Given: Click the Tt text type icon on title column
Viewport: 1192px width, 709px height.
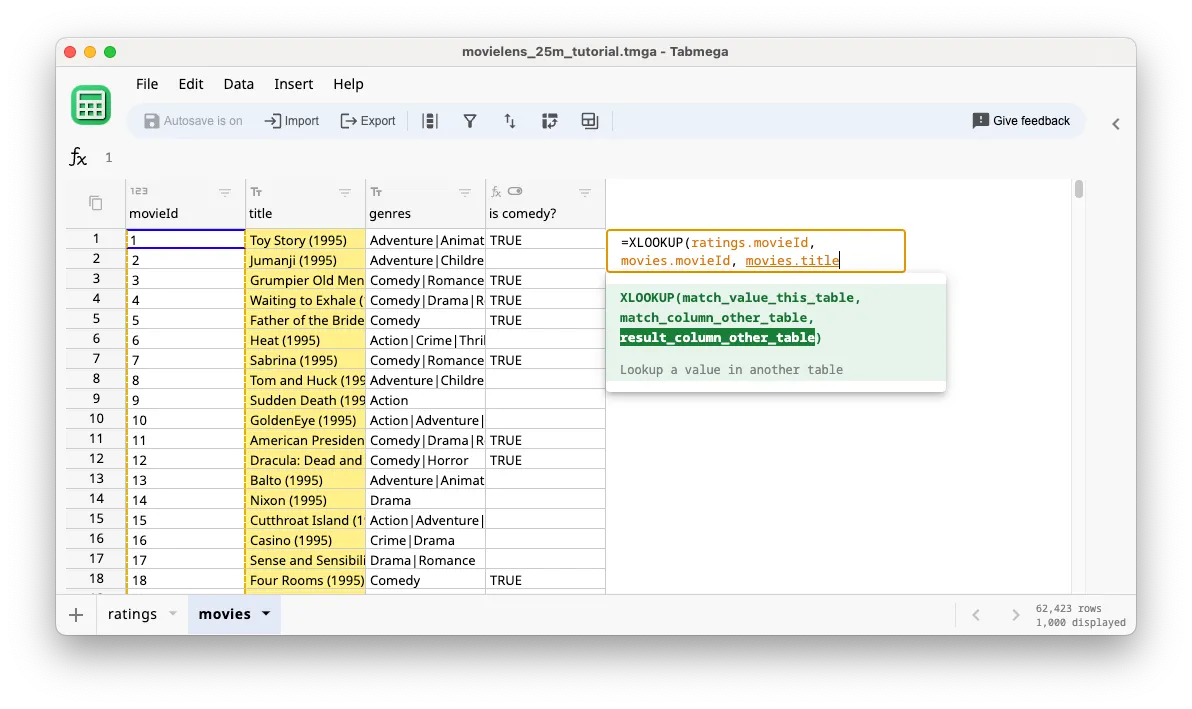Looking at the screenshot, I should 256,190.
